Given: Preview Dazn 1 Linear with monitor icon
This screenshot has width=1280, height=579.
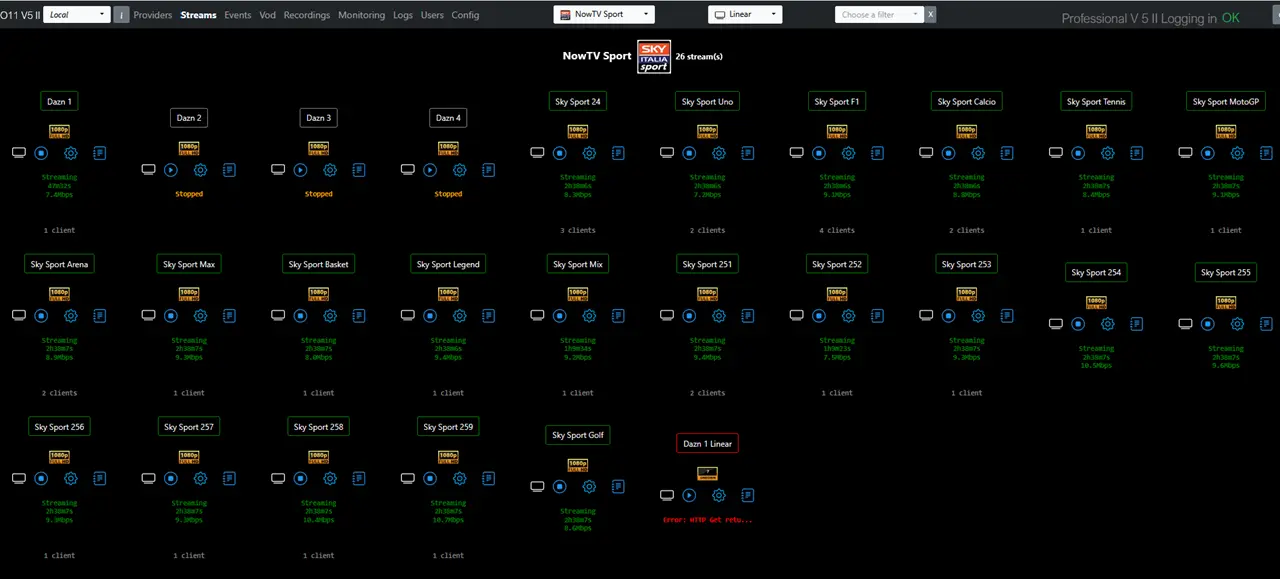Looking at the screenshot, I should click(667, 495).
